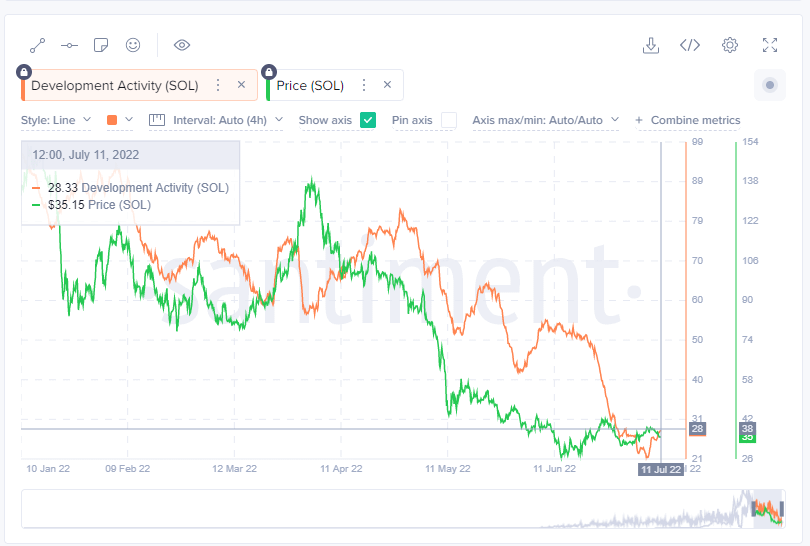Download the chart data
Screen dimensions: 810x546
tap(651, 45)
